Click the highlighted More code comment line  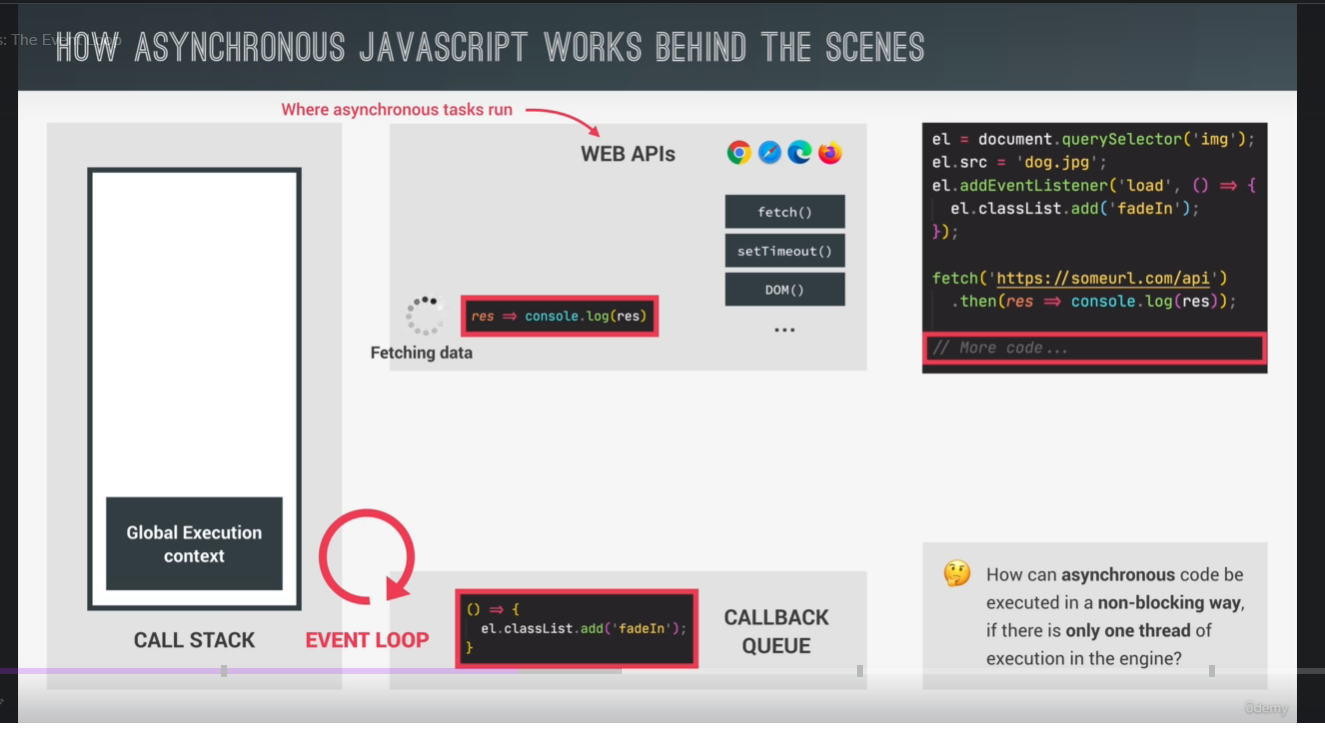click(1093, 348)
